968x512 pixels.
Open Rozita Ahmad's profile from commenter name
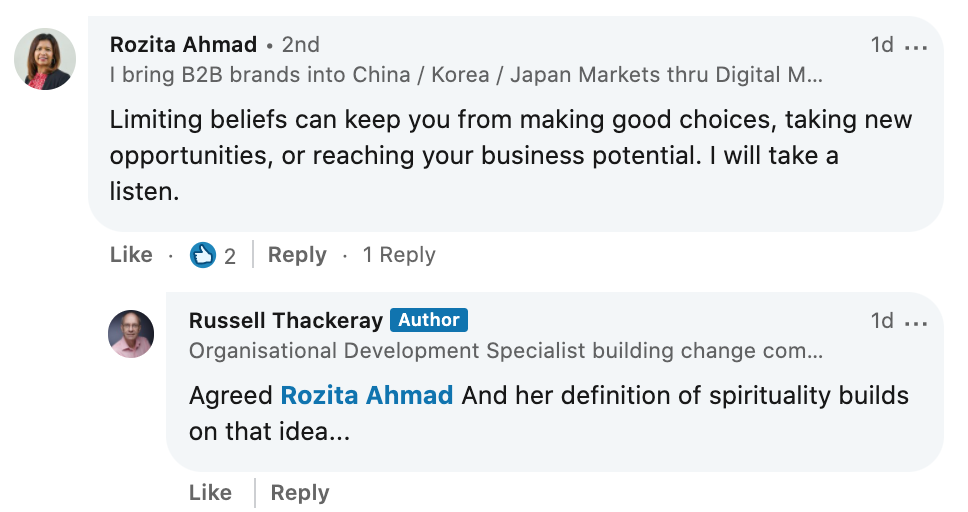(183, 45)
